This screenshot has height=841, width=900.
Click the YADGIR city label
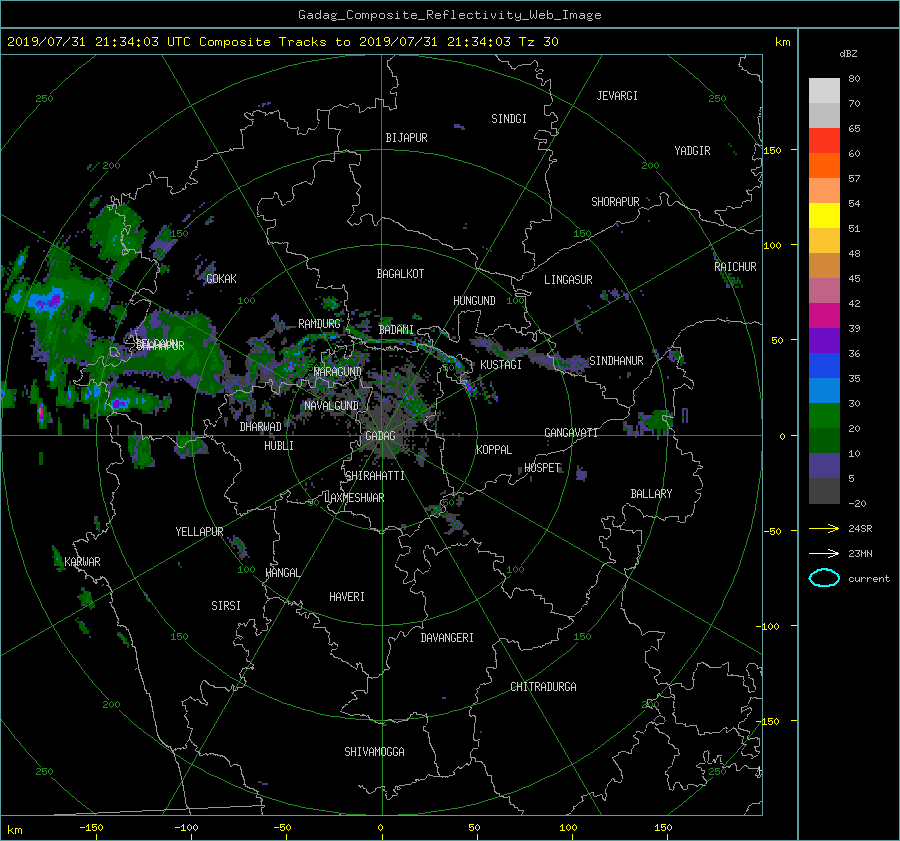pyautogui.click(x=692, y=151)
